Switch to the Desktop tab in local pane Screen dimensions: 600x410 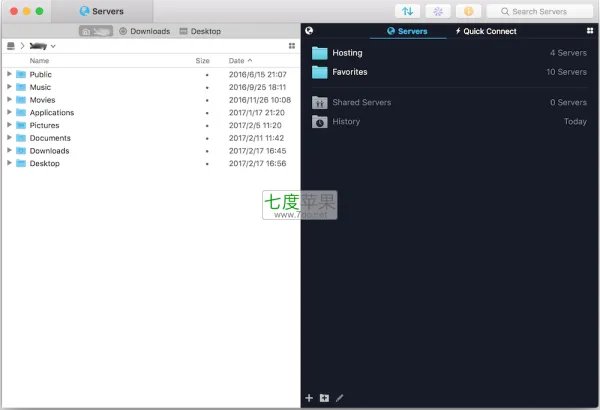pyautogui.click(x=200, y=31)
